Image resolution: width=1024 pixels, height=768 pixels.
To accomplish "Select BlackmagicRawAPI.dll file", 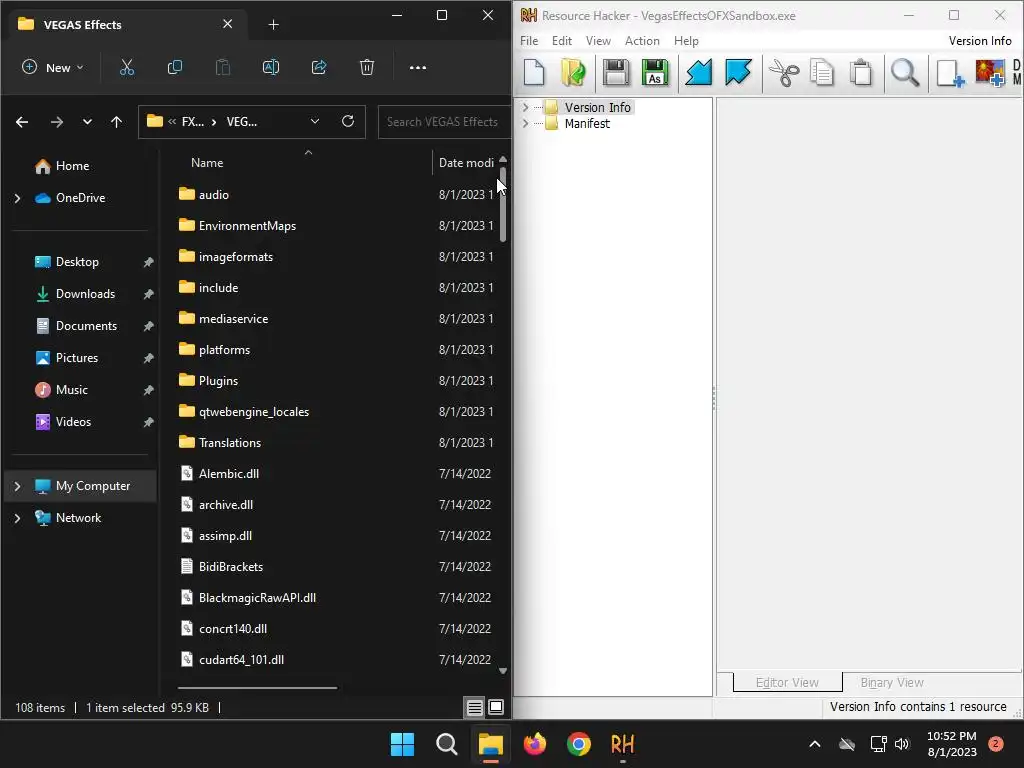I will click(257, 598).
